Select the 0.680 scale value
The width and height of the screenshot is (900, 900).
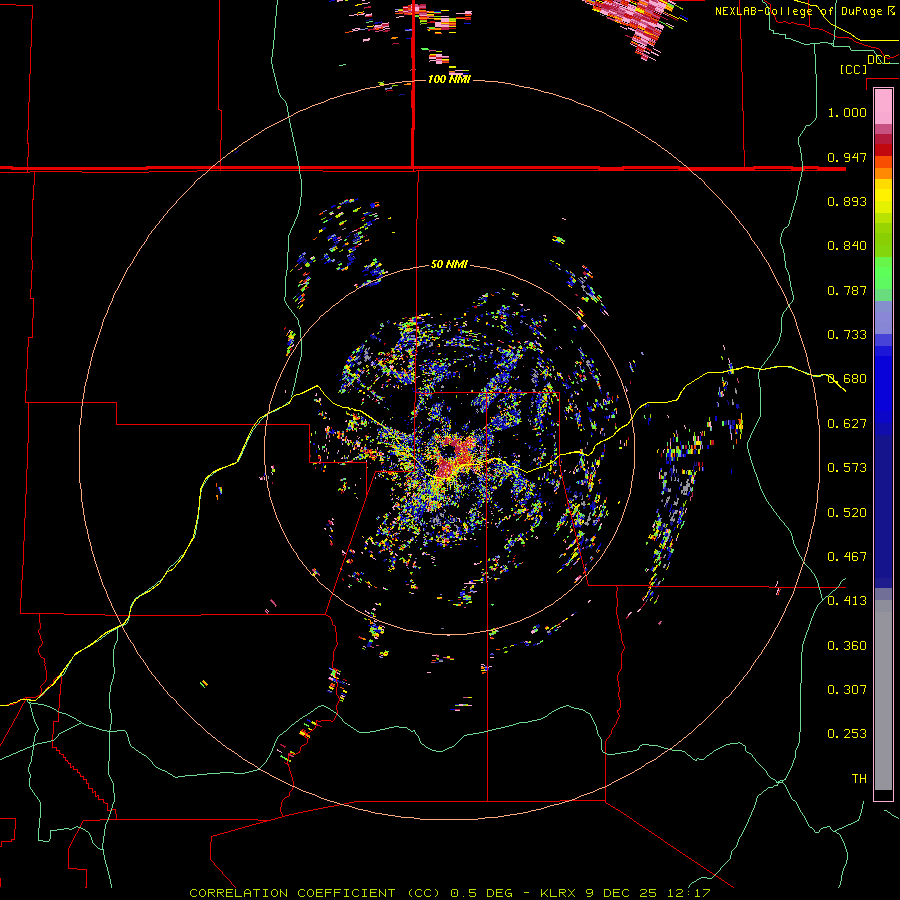847,379
